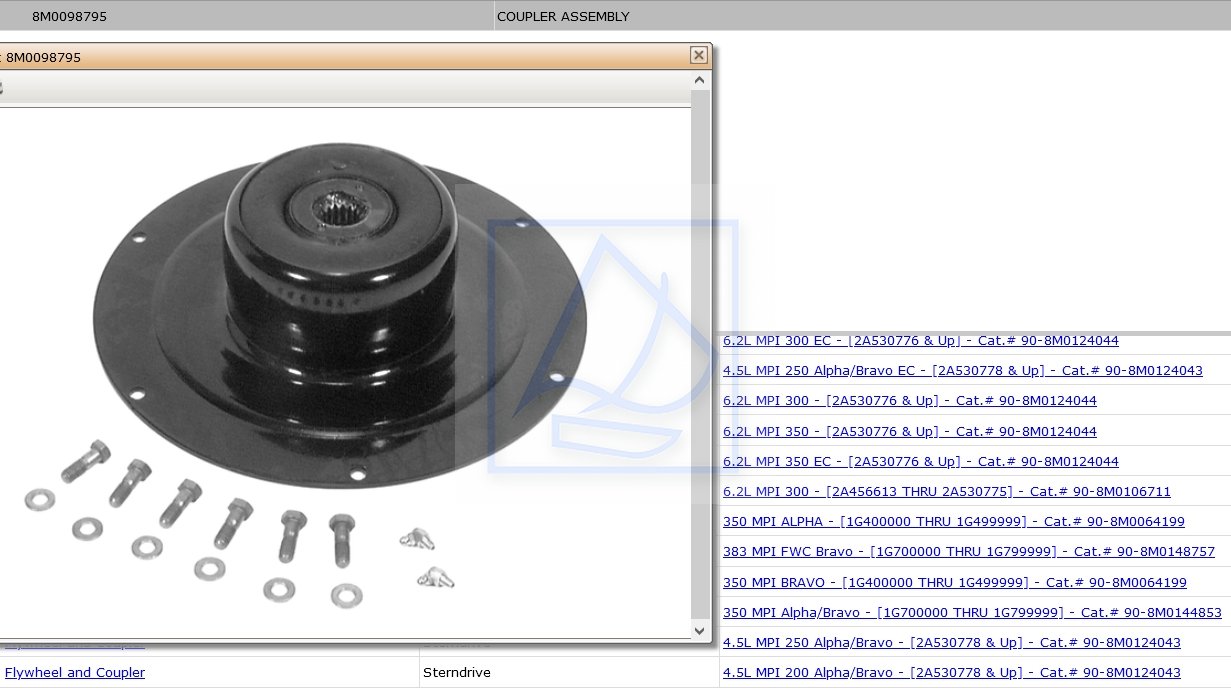Open 6.2L MPI 350 EC catalog link

921,462
